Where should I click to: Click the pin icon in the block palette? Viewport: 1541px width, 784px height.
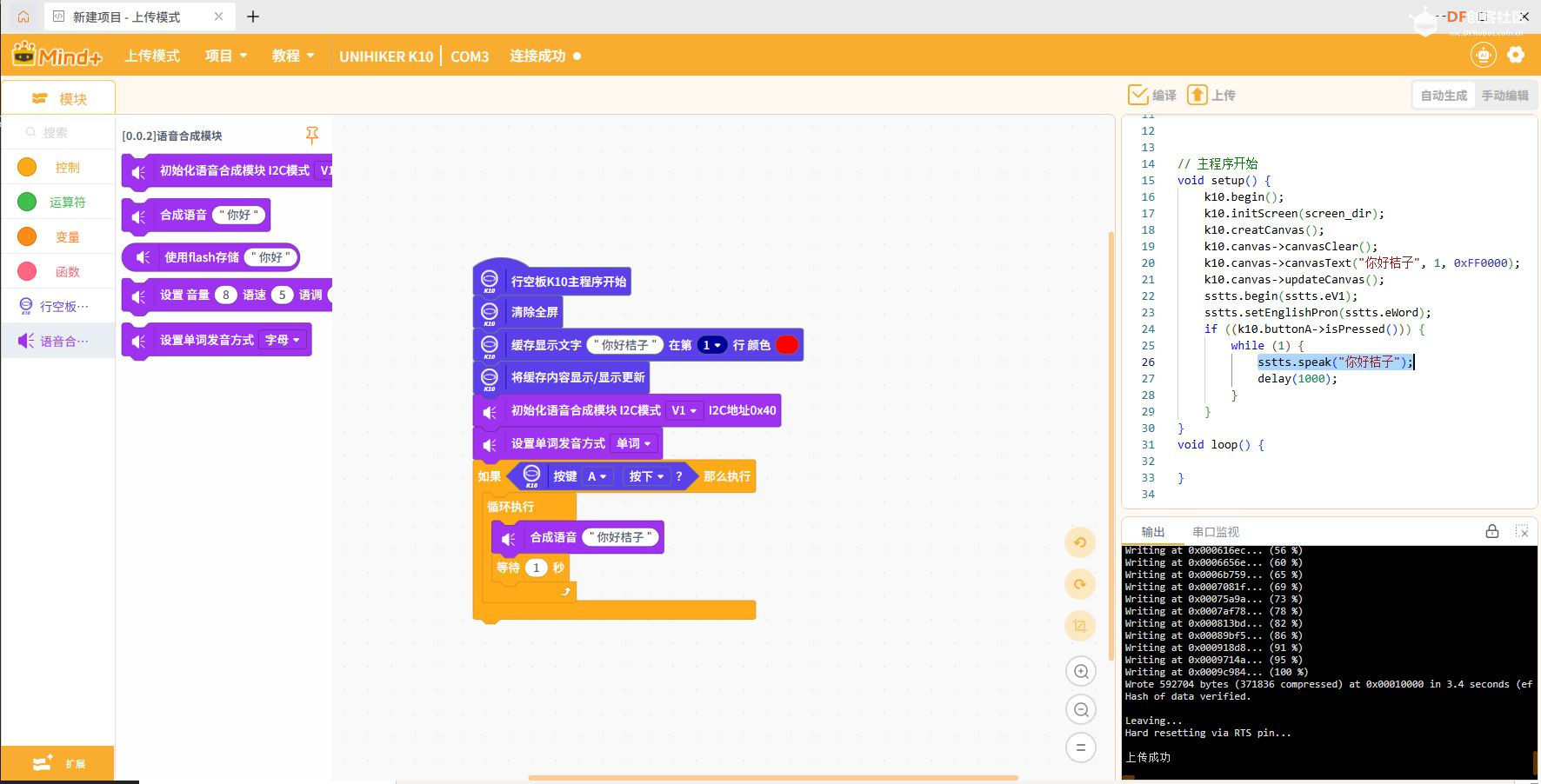click(312, 135)
